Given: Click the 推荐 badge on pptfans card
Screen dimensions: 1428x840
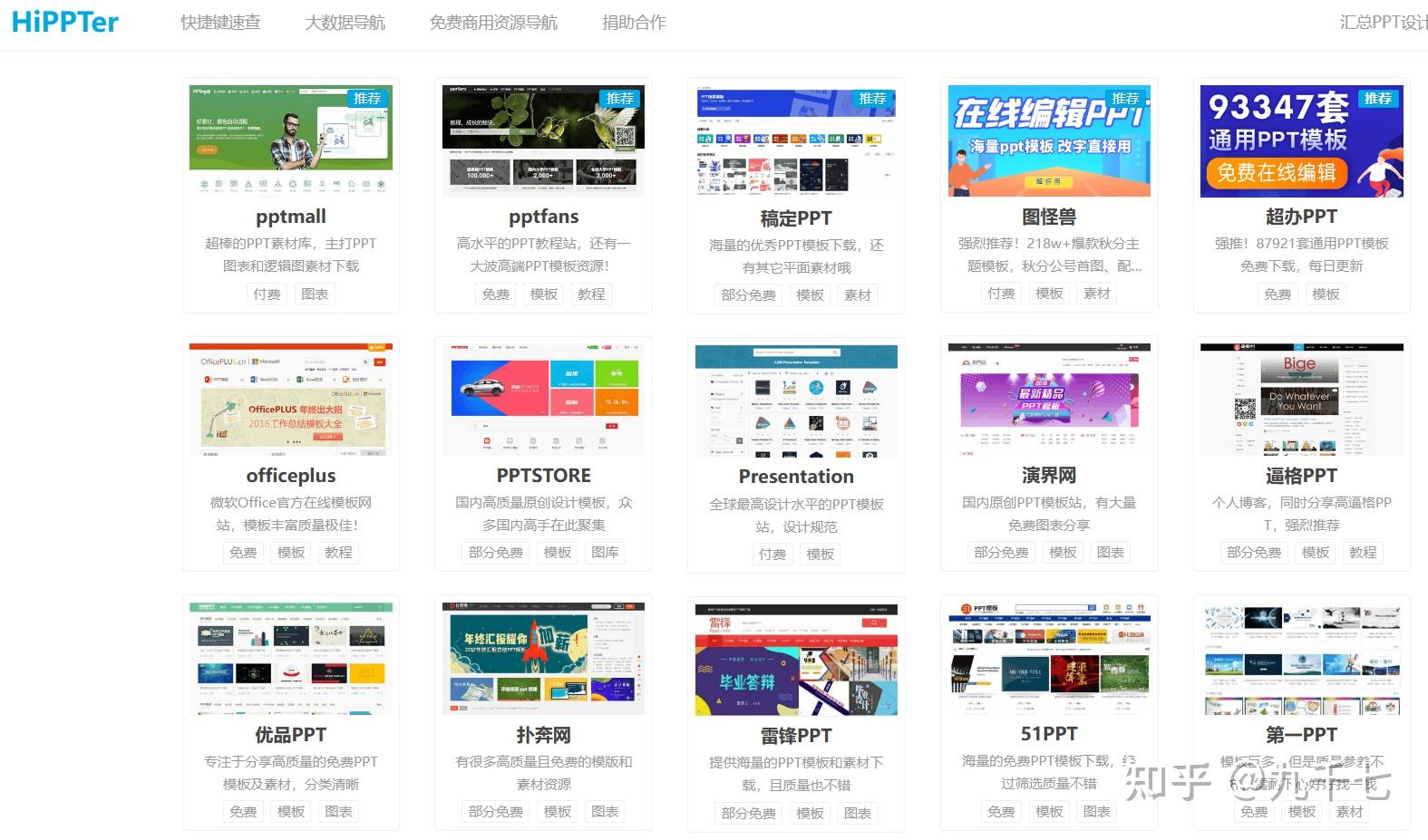Looking at the screenshot, I should (x=620, y=98).
